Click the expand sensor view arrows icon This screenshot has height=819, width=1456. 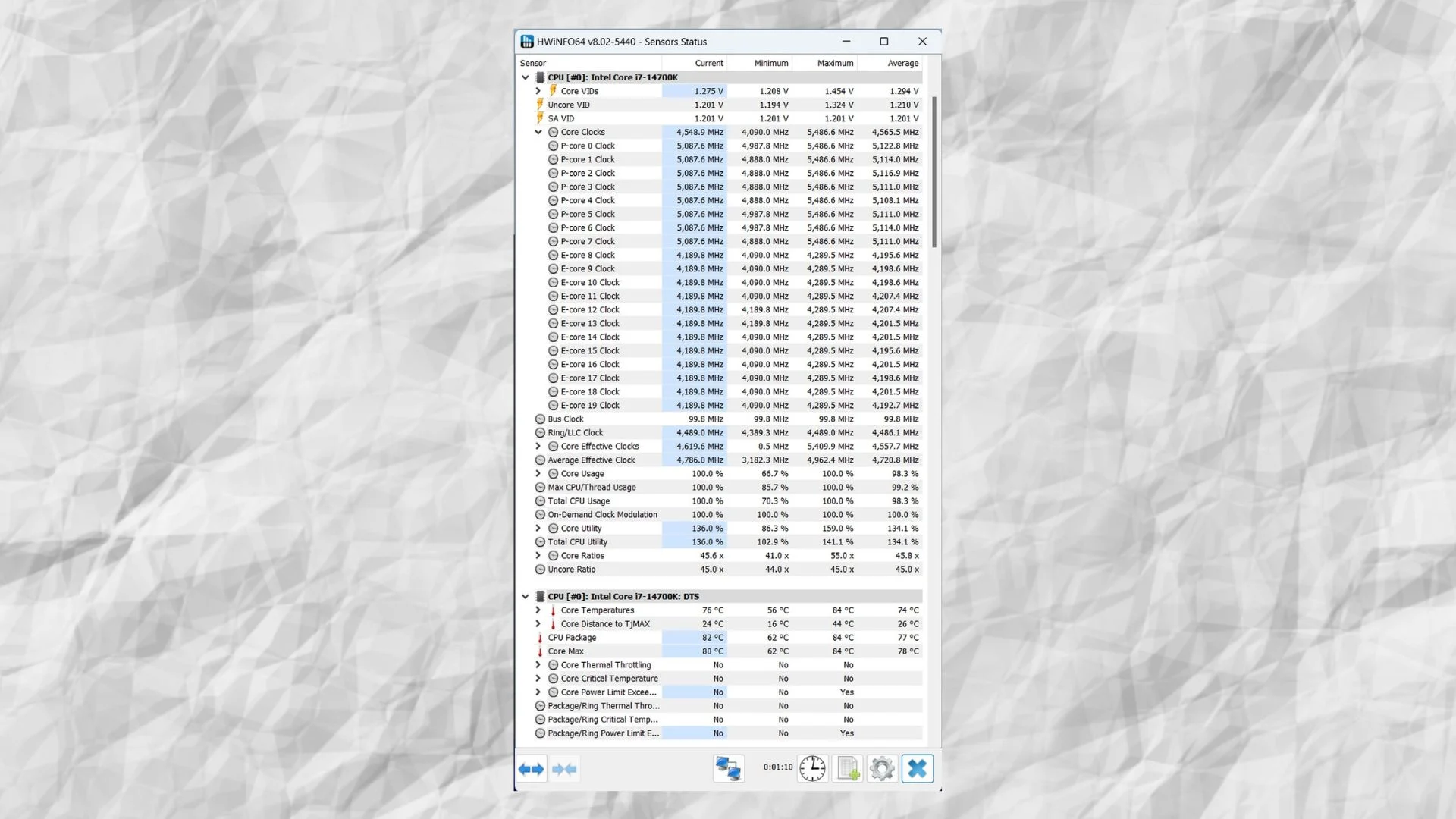point(532,769)
